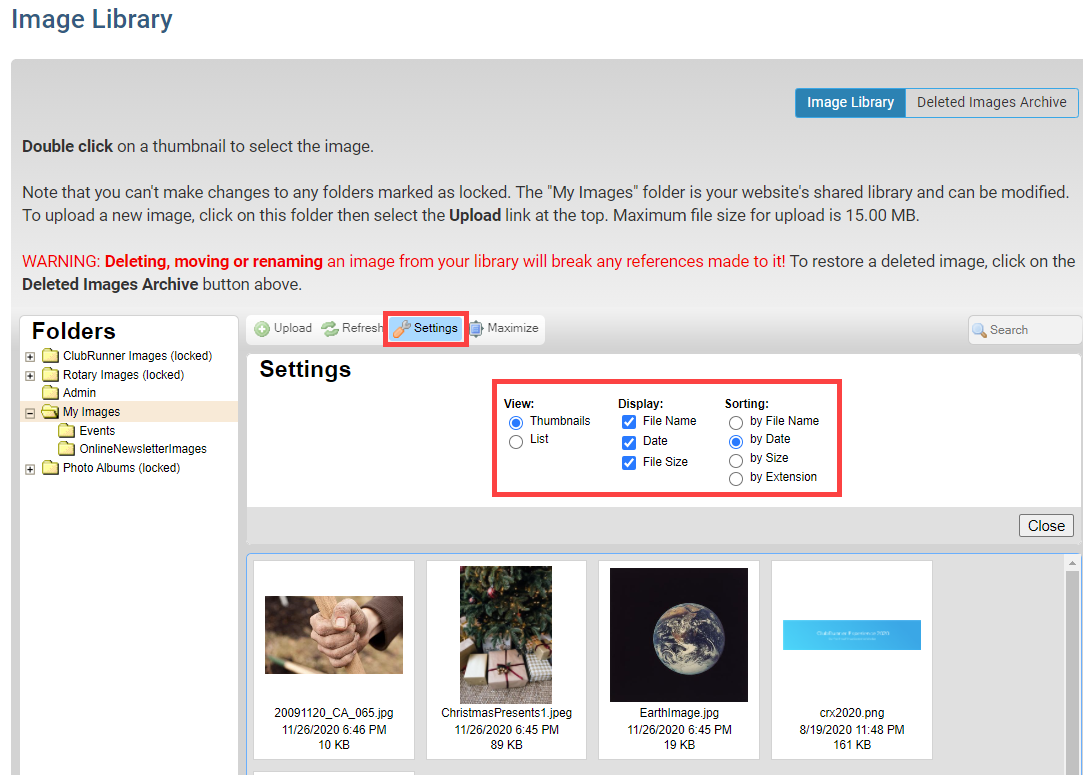Click the 89 KB file size
1083x775 pixels.
506,745
